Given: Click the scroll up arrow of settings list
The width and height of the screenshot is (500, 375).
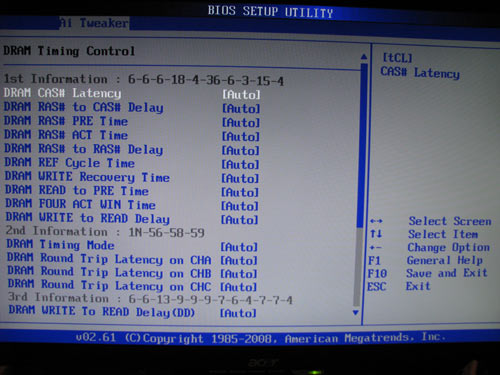Looking at the screenshot, I should 364,57.
